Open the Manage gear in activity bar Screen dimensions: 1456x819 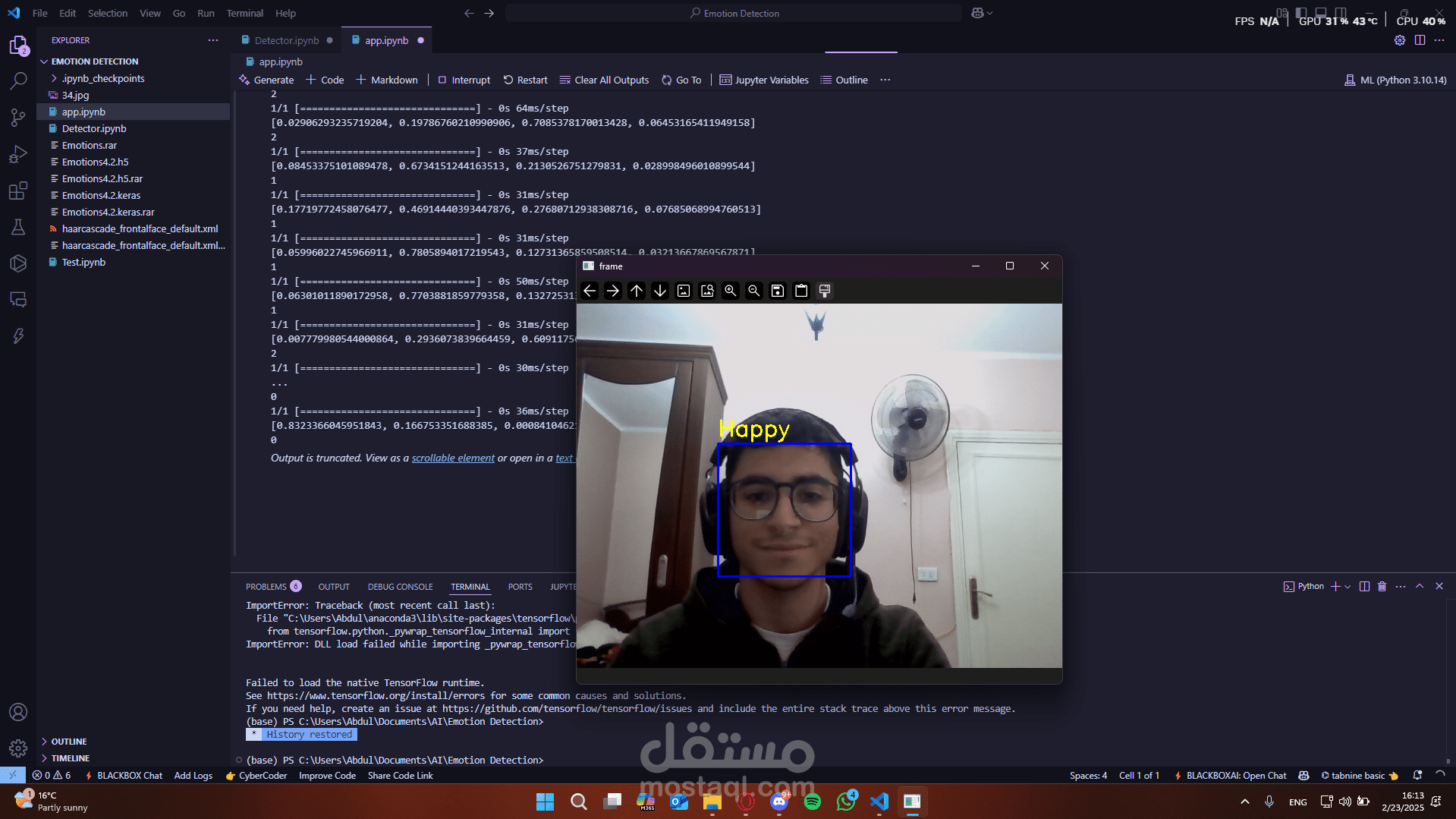18,748
